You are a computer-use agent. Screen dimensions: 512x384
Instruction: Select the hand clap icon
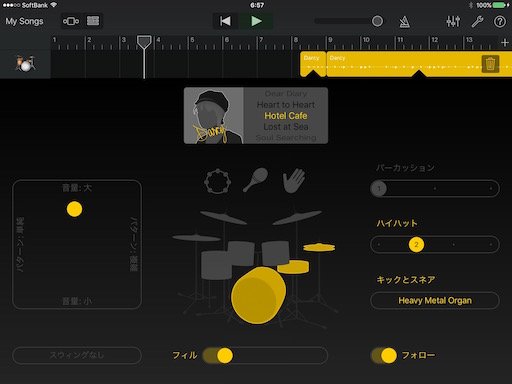(293, 180)
